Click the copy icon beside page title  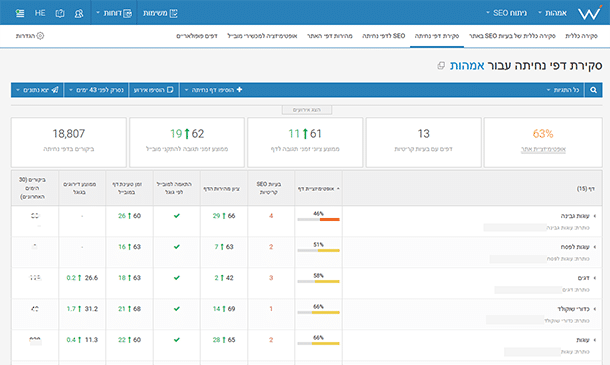(441, 66)
